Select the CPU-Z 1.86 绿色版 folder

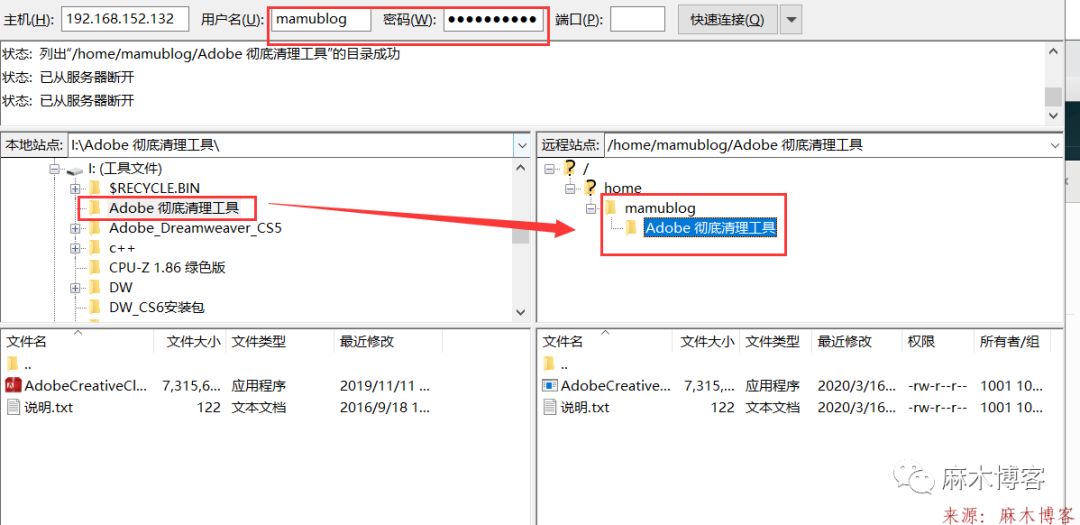coord(167,267)
